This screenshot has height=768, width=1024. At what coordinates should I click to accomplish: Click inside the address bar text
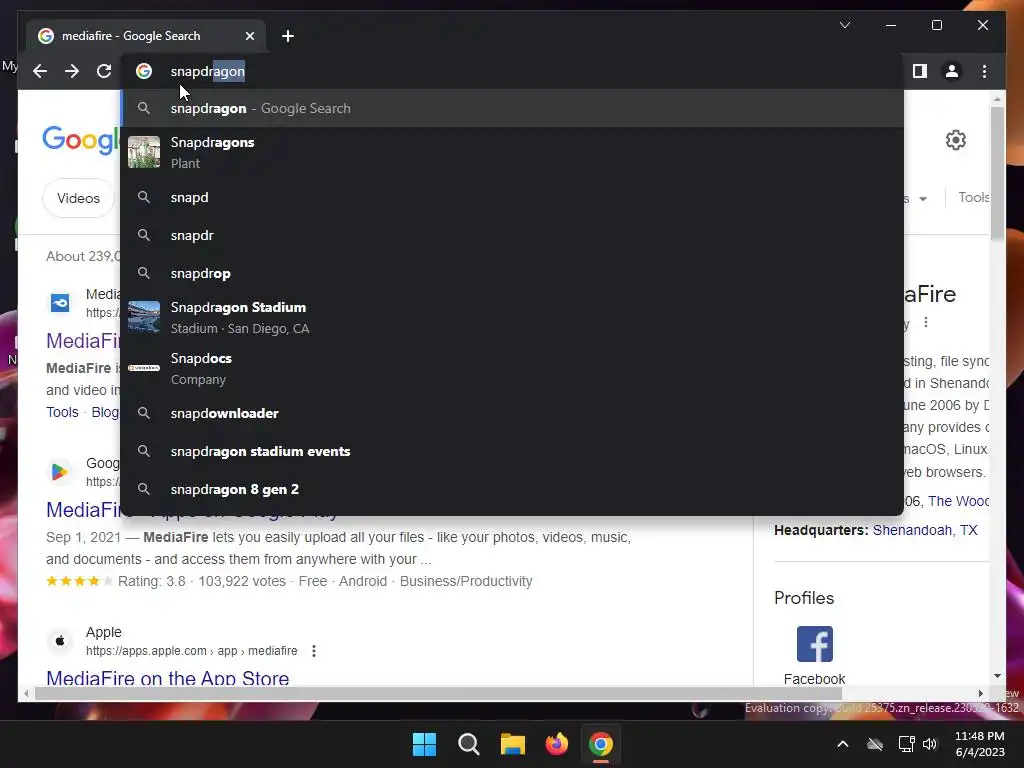tap(208, 71)
